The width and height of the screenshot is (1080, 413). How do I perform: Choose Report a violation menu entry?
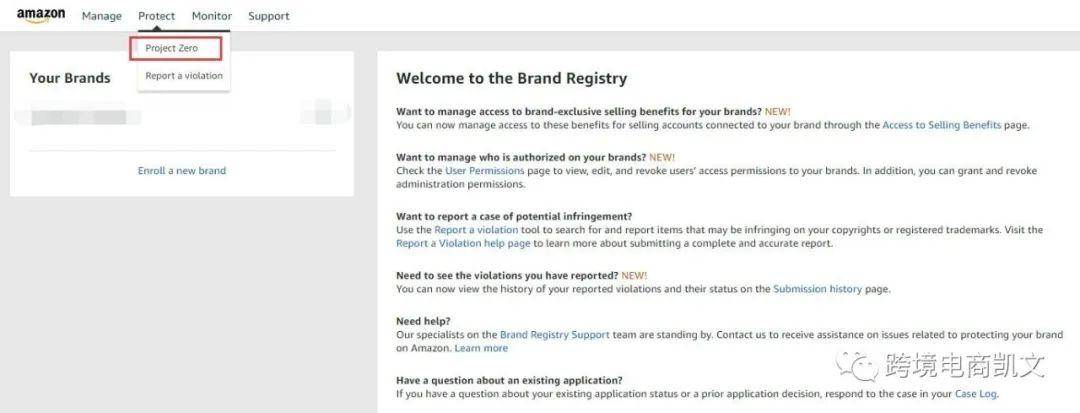[184, 76]
